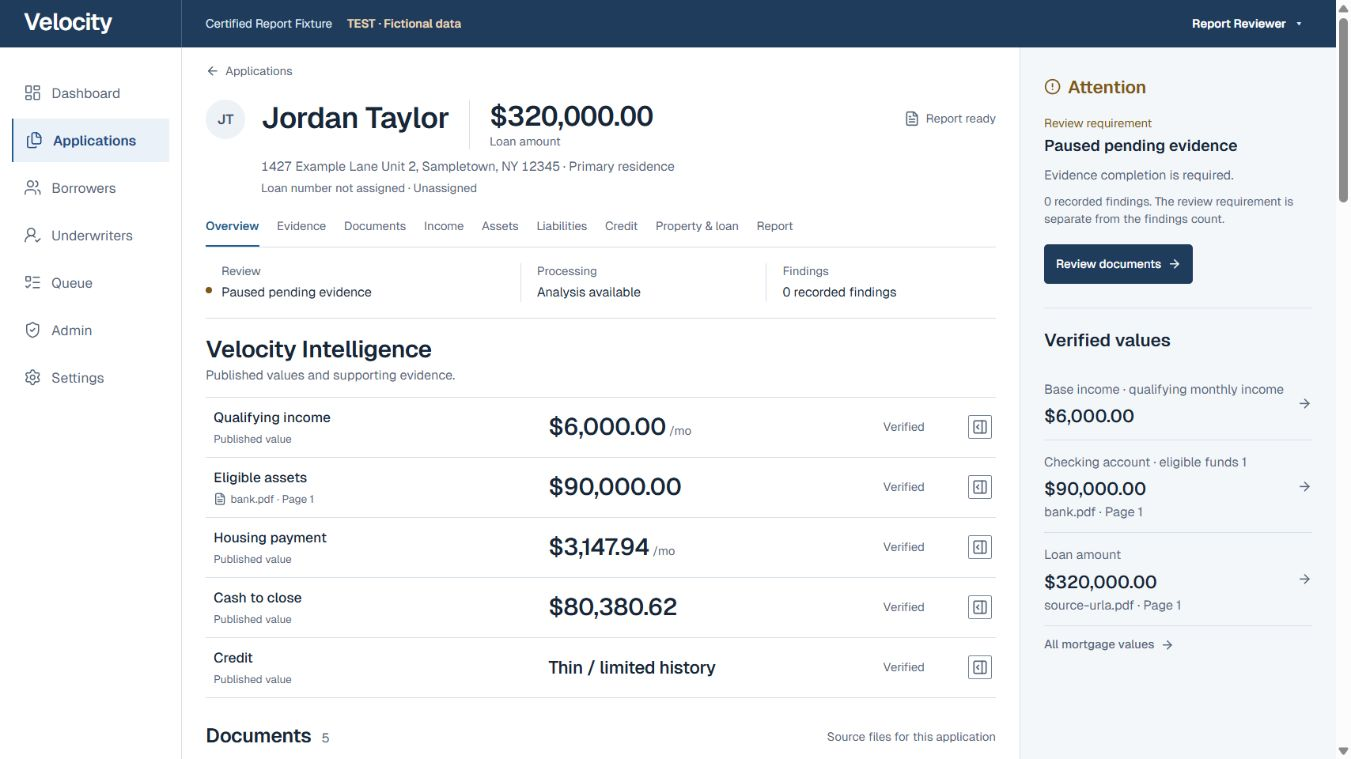Open the Income tab
1351x759 pixels.
point(444,226)
